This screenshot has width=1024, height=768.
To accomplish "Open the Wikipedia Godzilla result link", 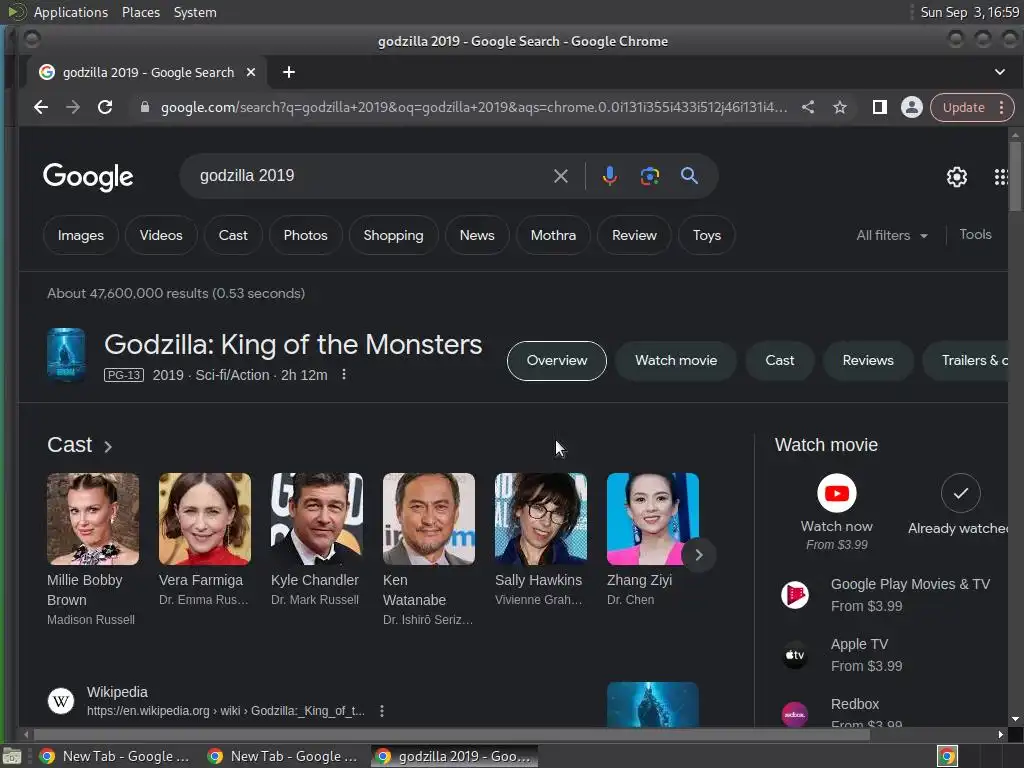I will (225, 711).
